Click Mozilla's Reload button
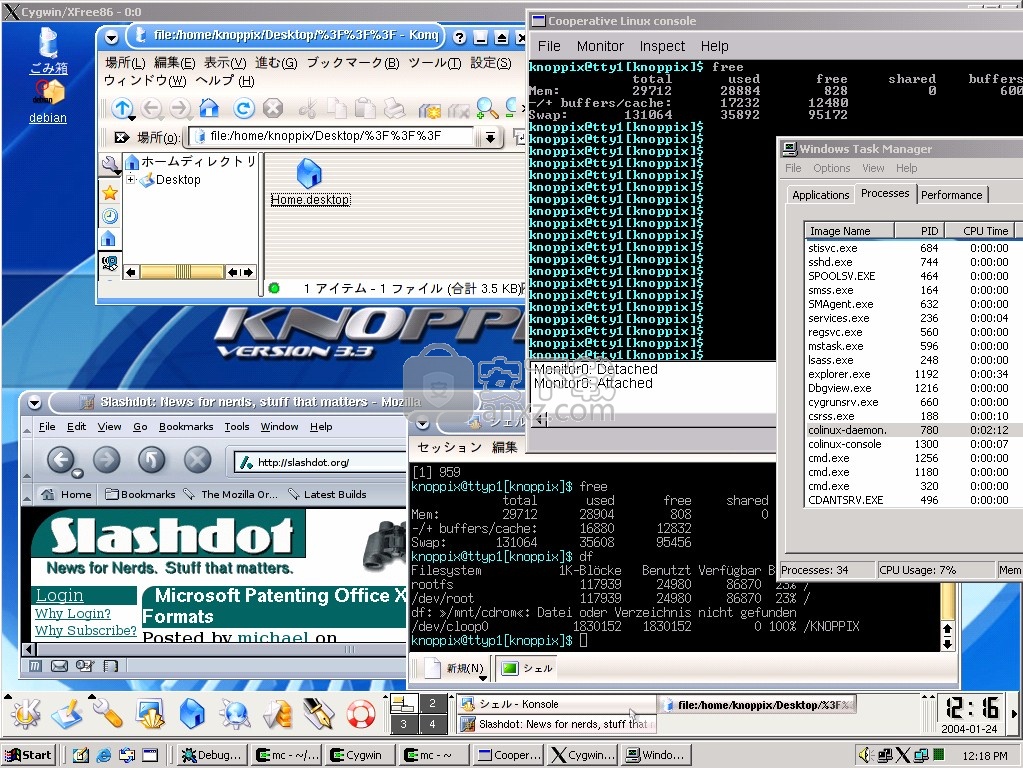1023x770 pixels. (151, 460)
